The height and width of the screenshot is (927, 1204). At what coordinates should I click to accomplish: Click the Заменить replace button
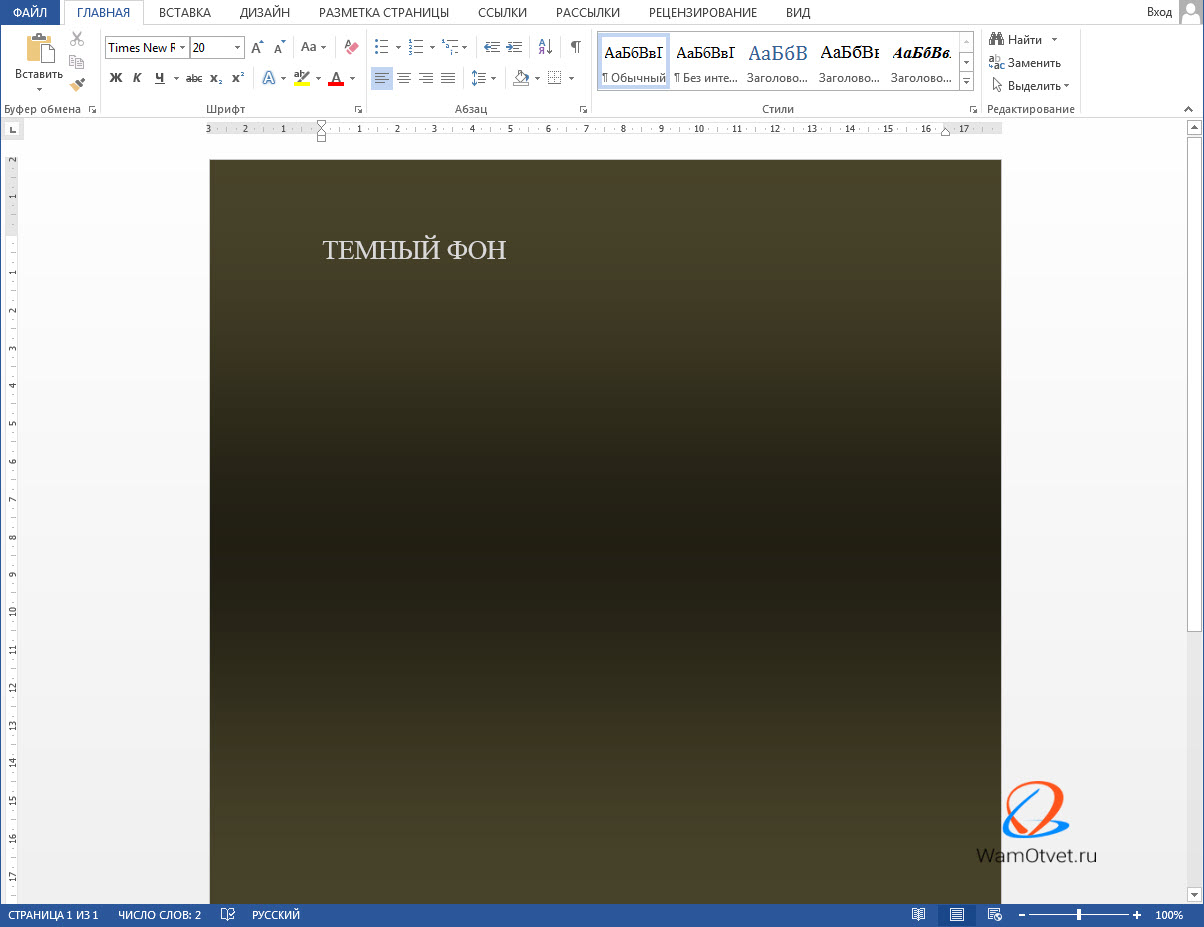(x=1025, y=63)
